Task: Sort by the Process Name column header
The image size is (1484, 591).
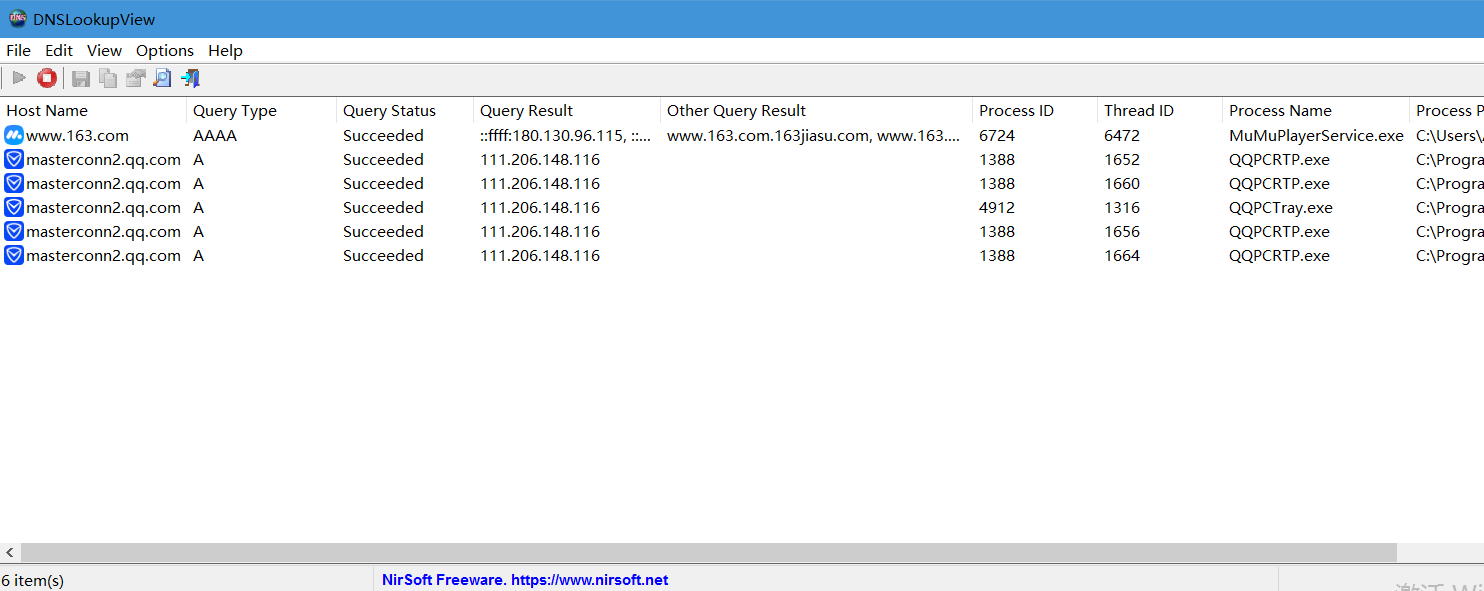Action: coord(1316,110)
